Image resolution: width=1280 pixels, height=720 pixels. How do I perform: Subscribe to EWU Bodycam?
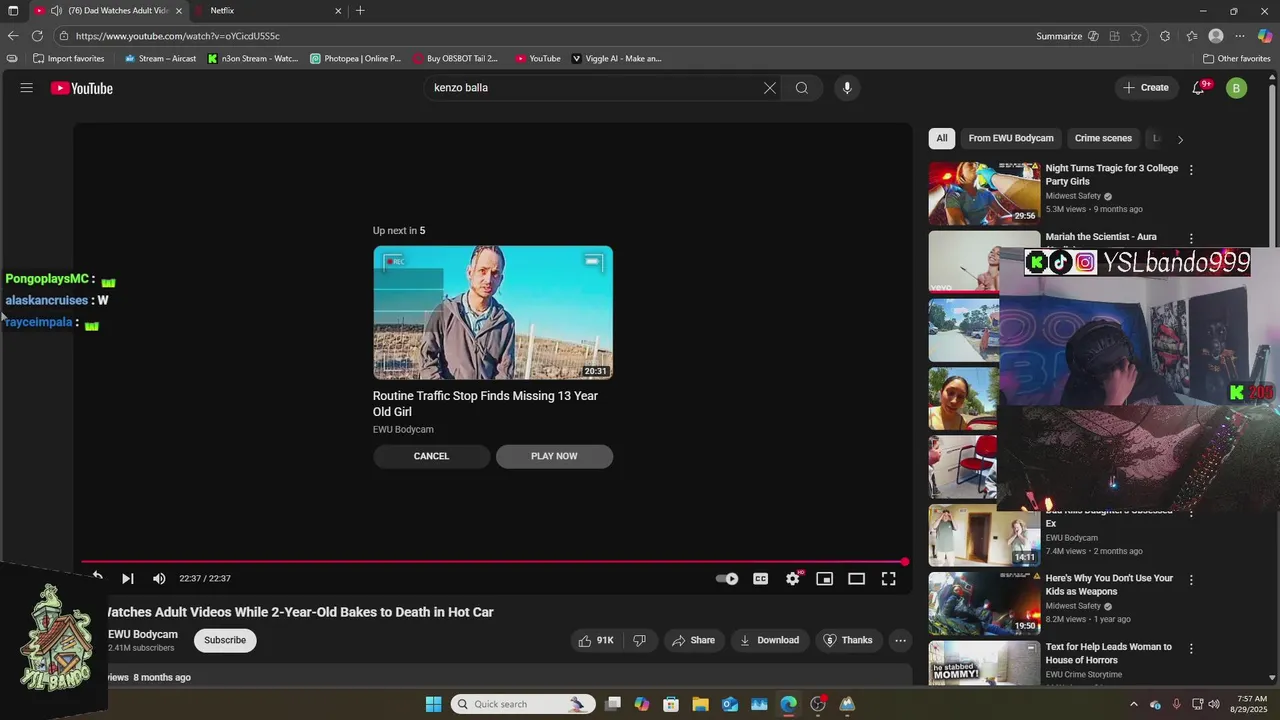[x=225, y=640]
